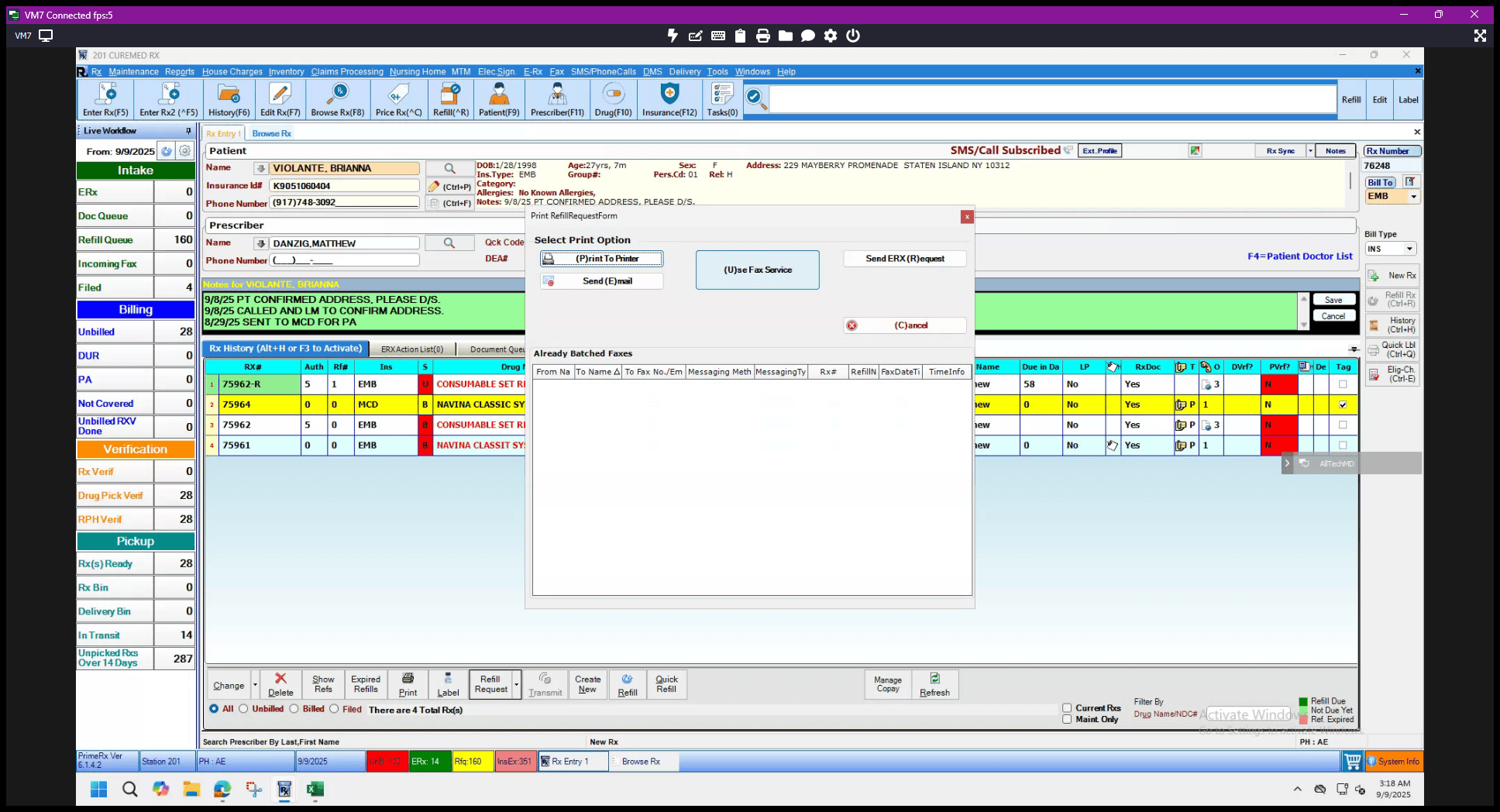Image resolution: width=1500 pixels, height=812 pixels.
Task: Select the Billed radio button
Action: coord(294,709)
